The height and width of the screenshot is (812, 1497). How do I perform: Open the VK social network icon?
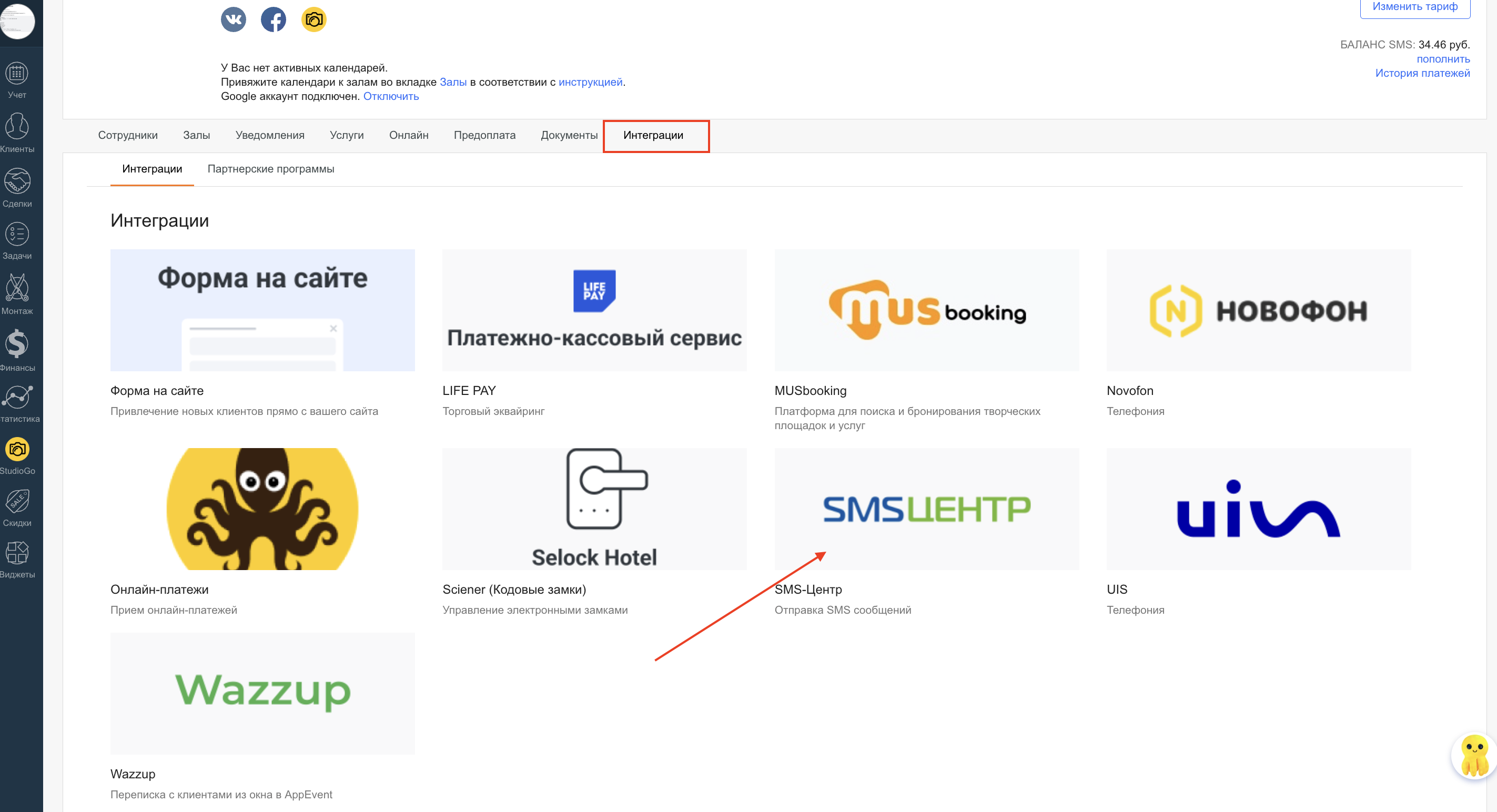tap(233, 19)
